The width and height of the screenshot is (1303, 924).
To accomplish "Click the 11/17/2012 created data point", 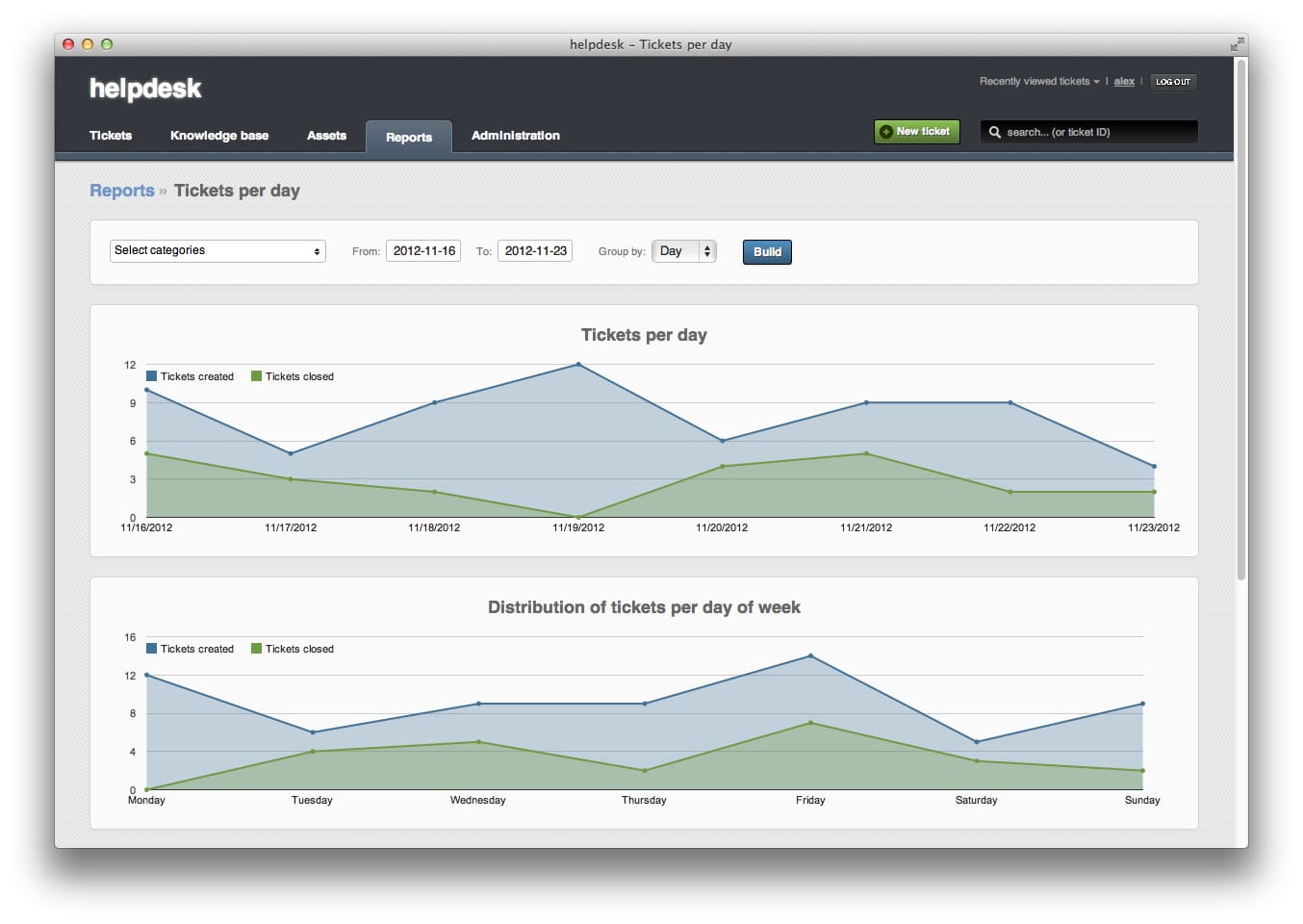I will pos(291,453).
